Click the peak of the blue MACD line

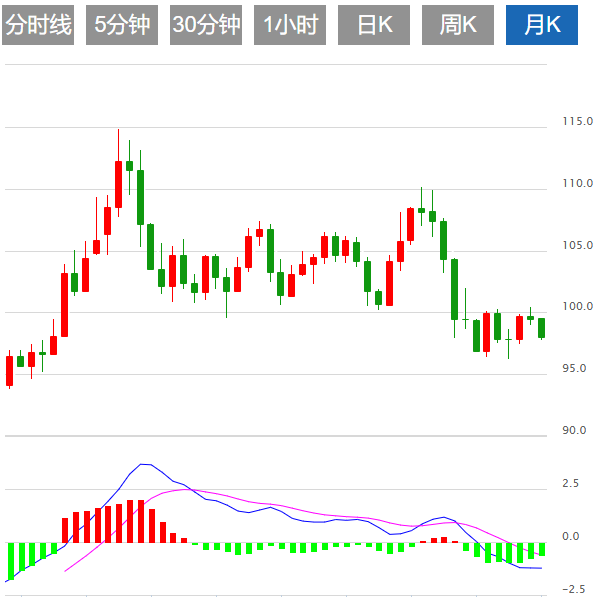point(144,464)
